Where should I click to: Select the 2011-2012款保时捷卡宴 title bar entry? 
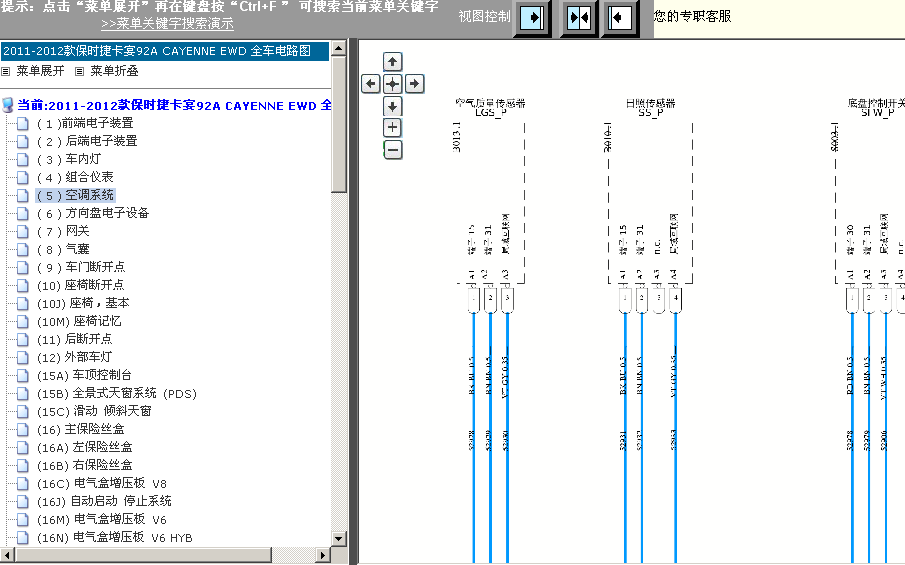pos(165,51)
